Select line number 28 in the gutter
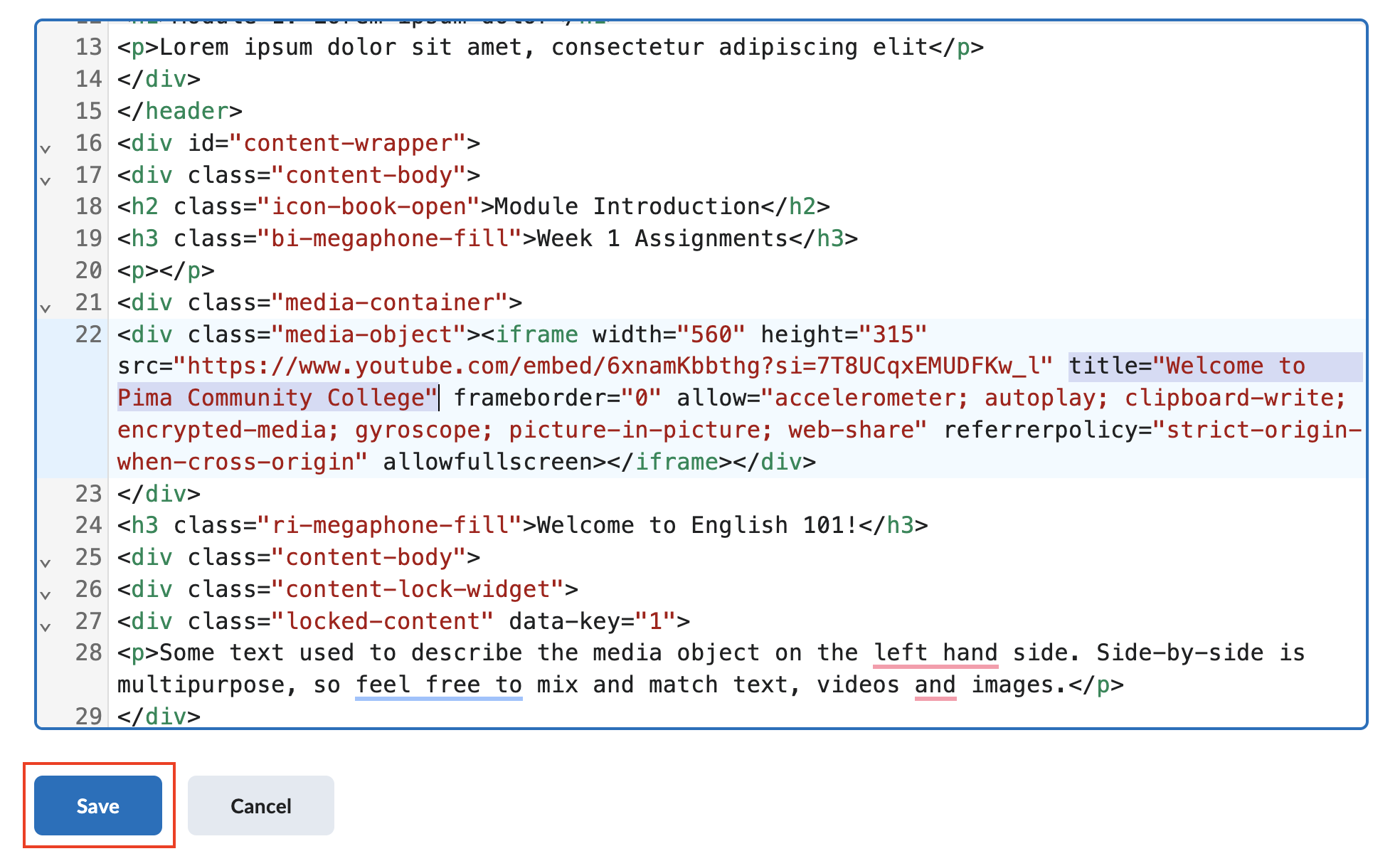Screen dimensions: 1400x861 [x=89, y=653]
